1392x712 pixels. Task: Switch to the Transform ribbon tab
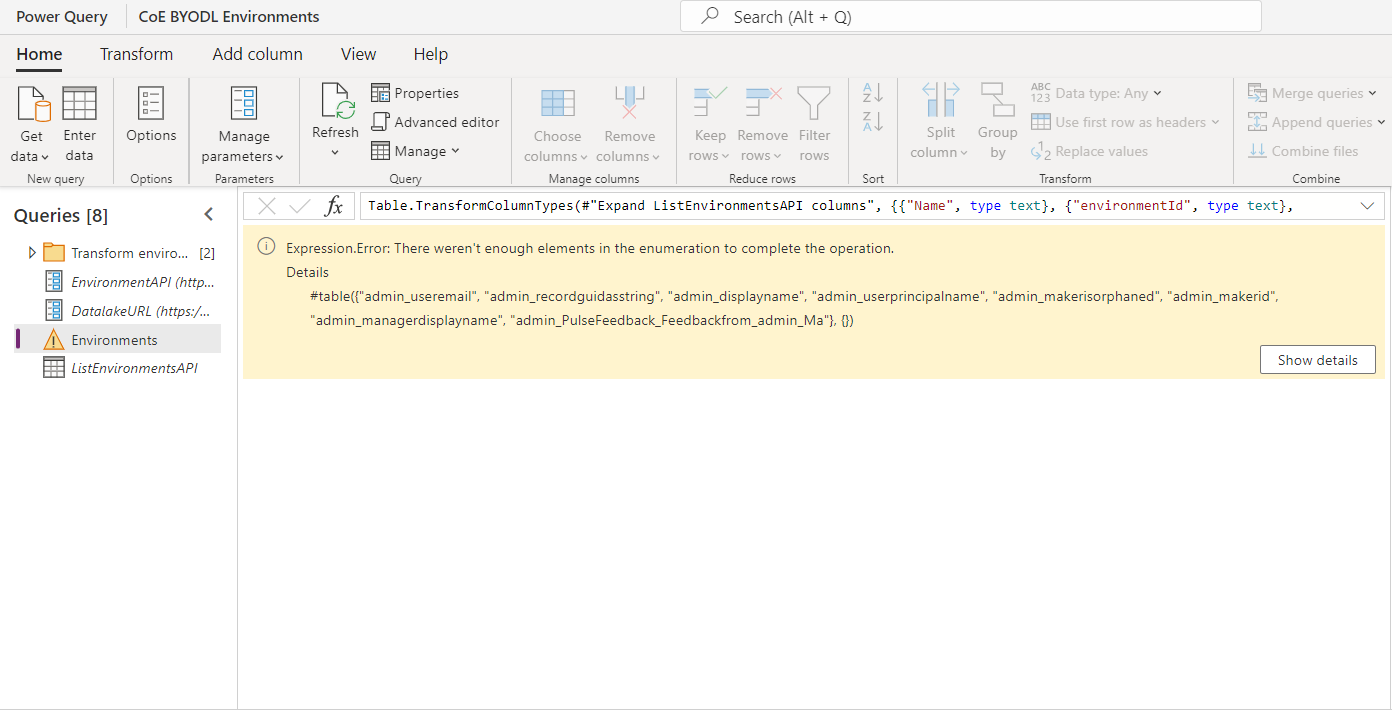[136, 54]
